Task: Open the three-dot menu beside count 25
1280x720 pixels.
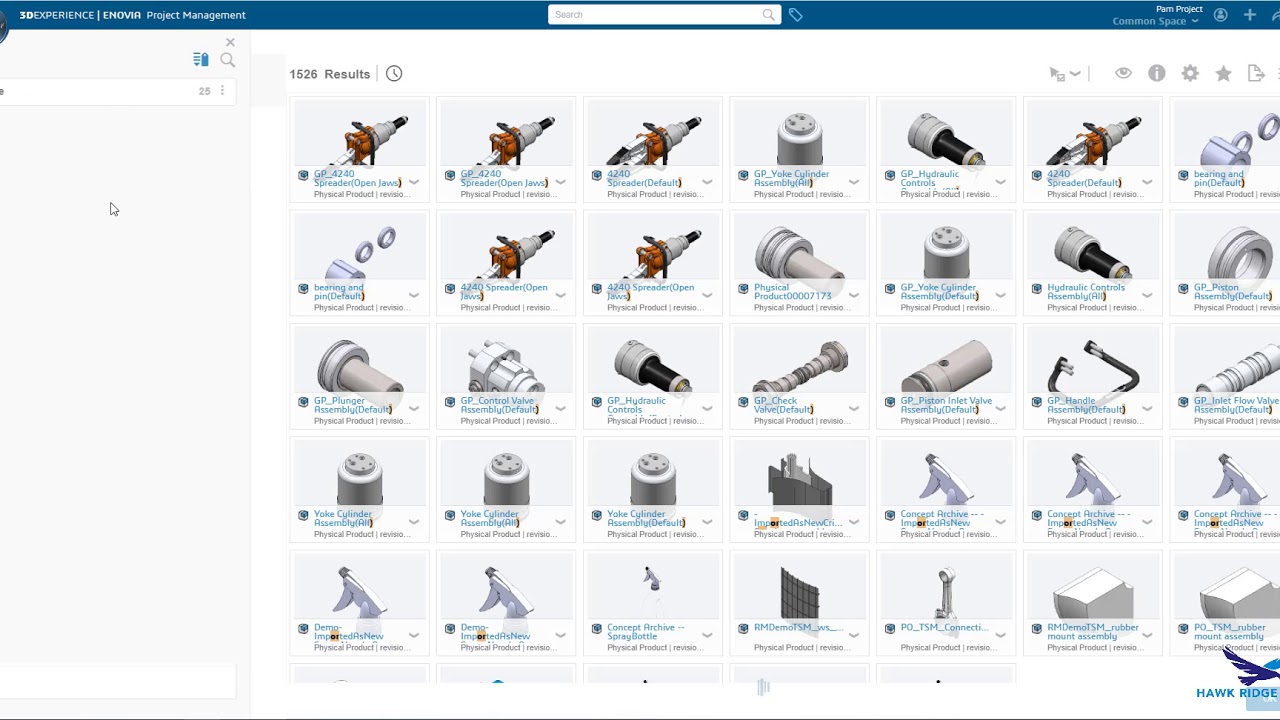Action: coord(222,91)
